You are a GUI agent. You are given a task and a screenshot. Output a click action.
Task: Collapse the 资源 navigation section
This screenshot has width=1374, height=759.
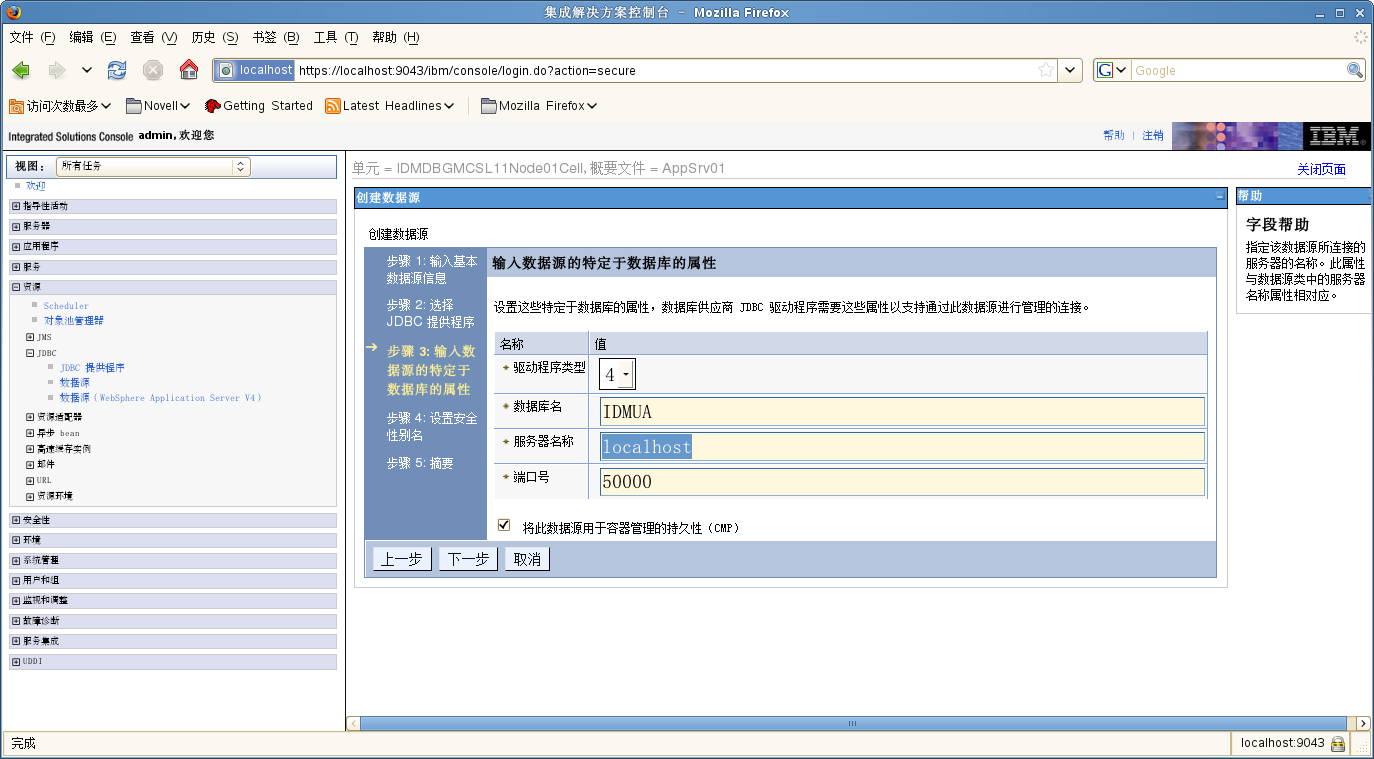click(x=16, y=287)
